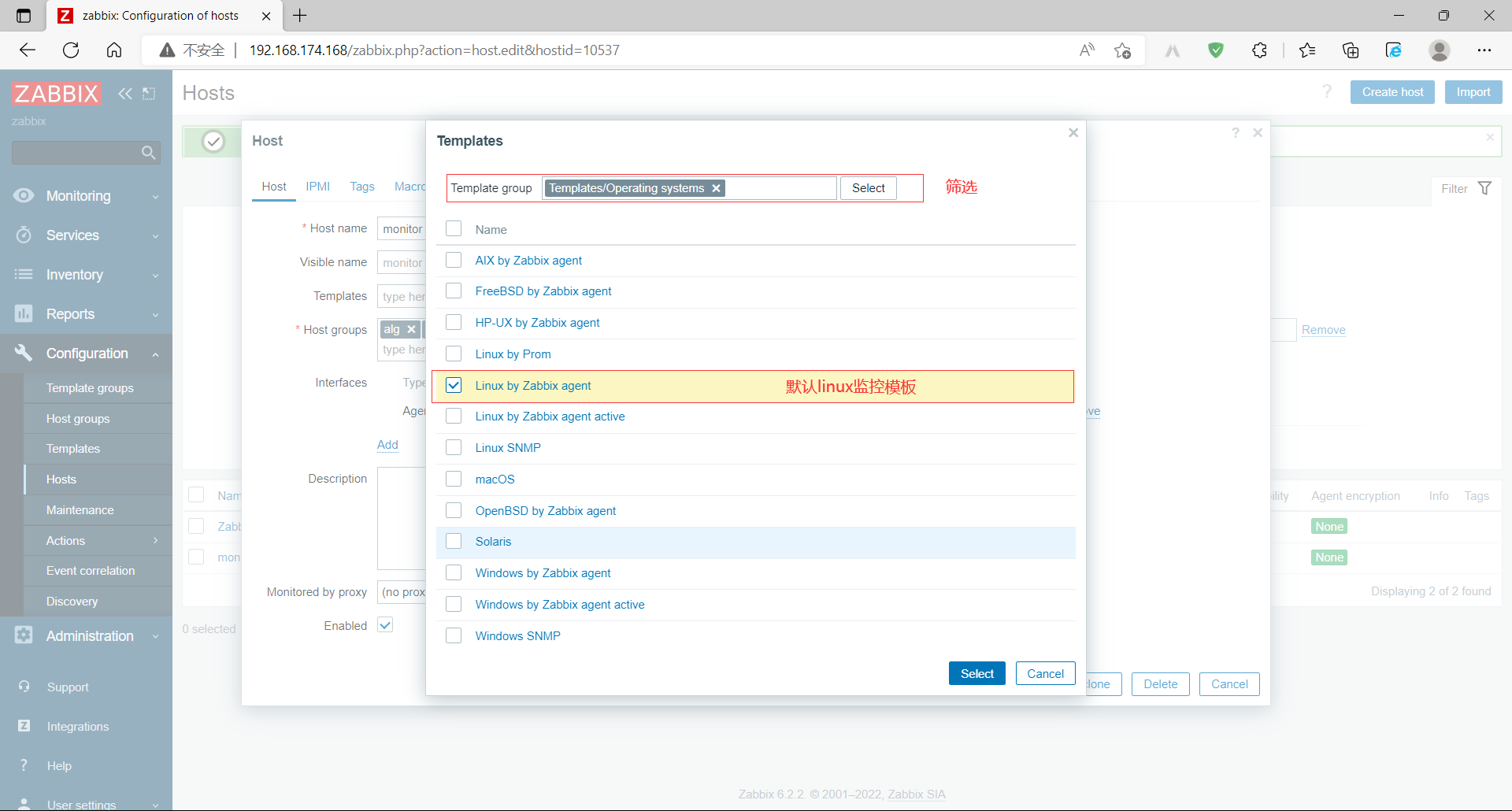Uncheck the Linux by Zabbix agent checkbox
Screen dimensions: 1512x811
[454, 385]
